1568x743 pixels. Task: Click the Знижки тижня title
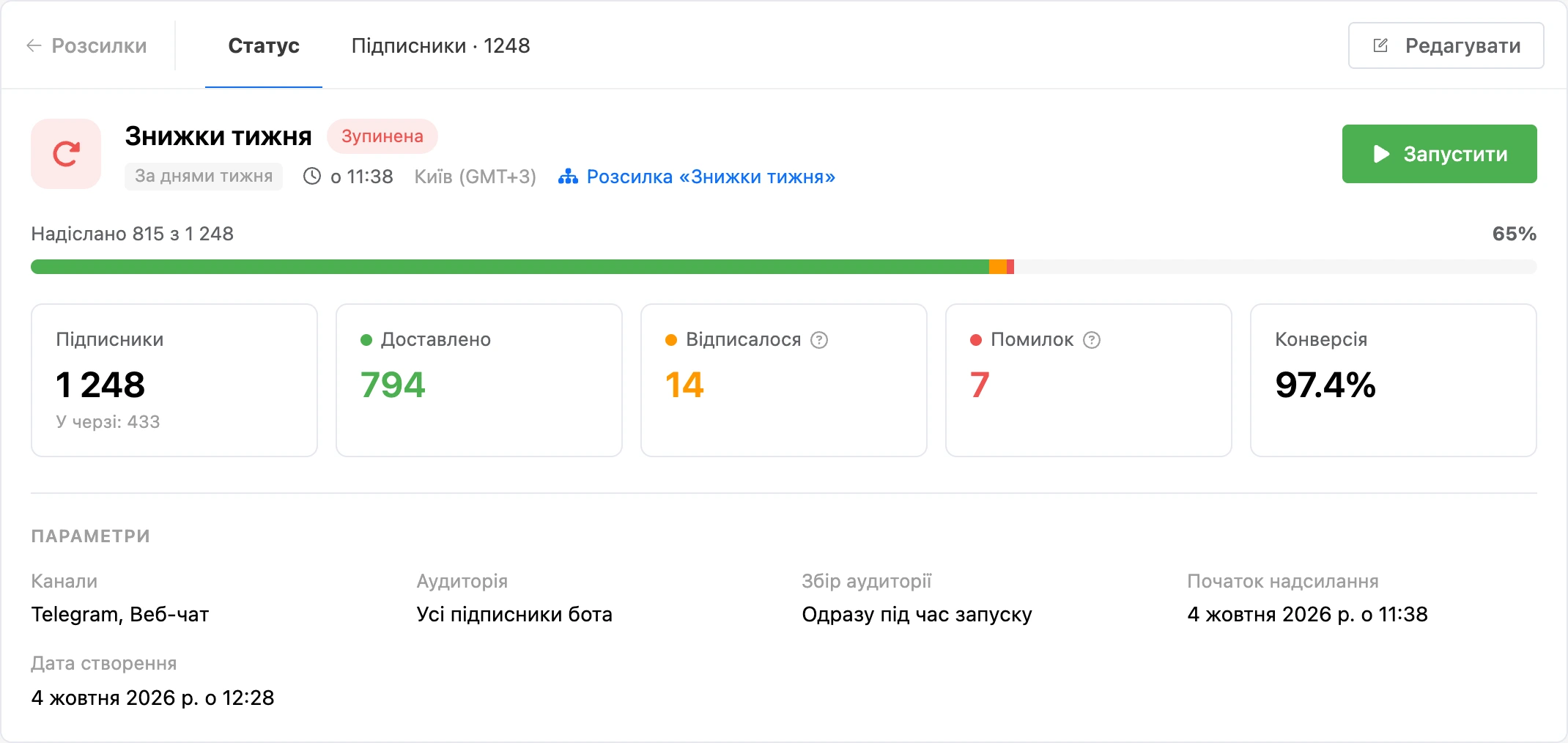click(218, 136)
